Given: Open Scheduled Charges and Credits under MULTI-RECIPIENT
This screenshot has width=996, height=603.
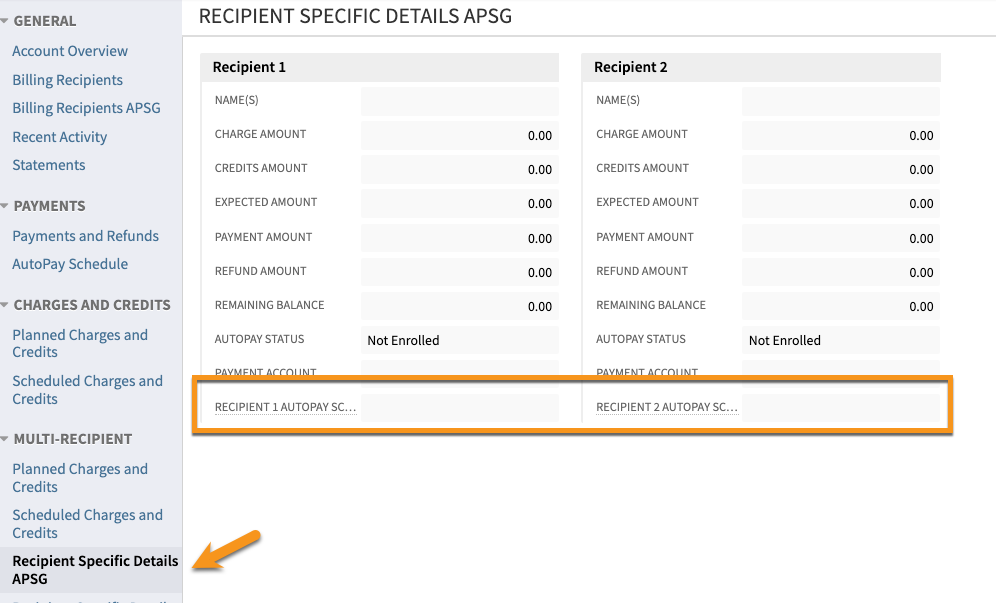Looking at the screenshot, I should (87, 523).
